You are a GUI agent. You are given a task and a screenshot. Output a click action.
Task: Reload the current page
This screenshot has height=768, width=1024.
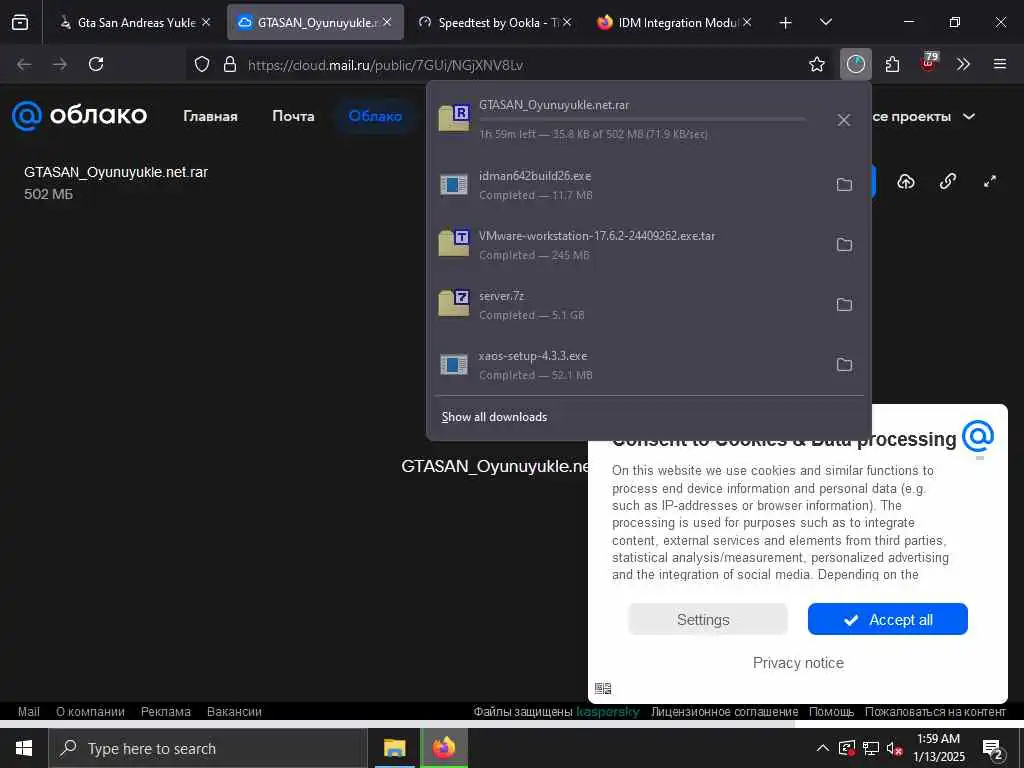(x=96, y=64)
